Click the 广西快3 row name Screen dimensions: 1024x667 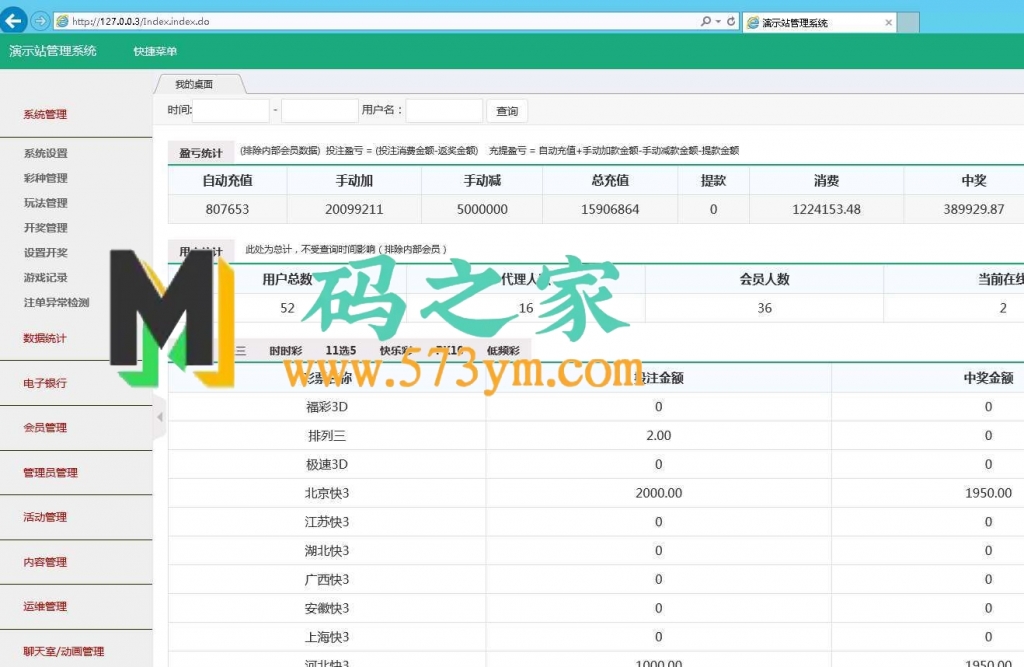(327, 579)
